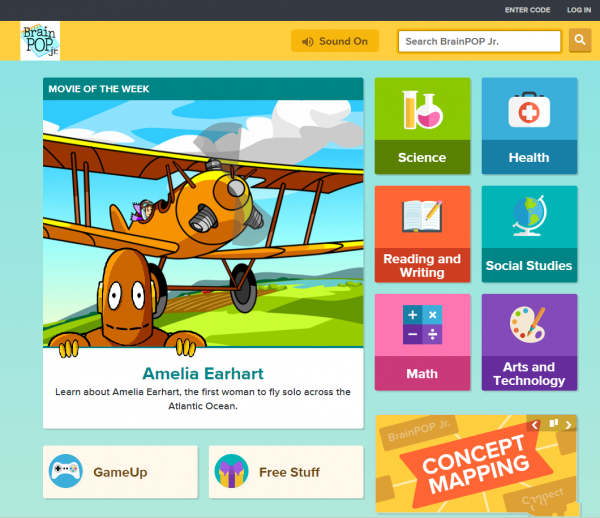Pause the banner slideshow
The image size is (600, 518).
point(552,424)
